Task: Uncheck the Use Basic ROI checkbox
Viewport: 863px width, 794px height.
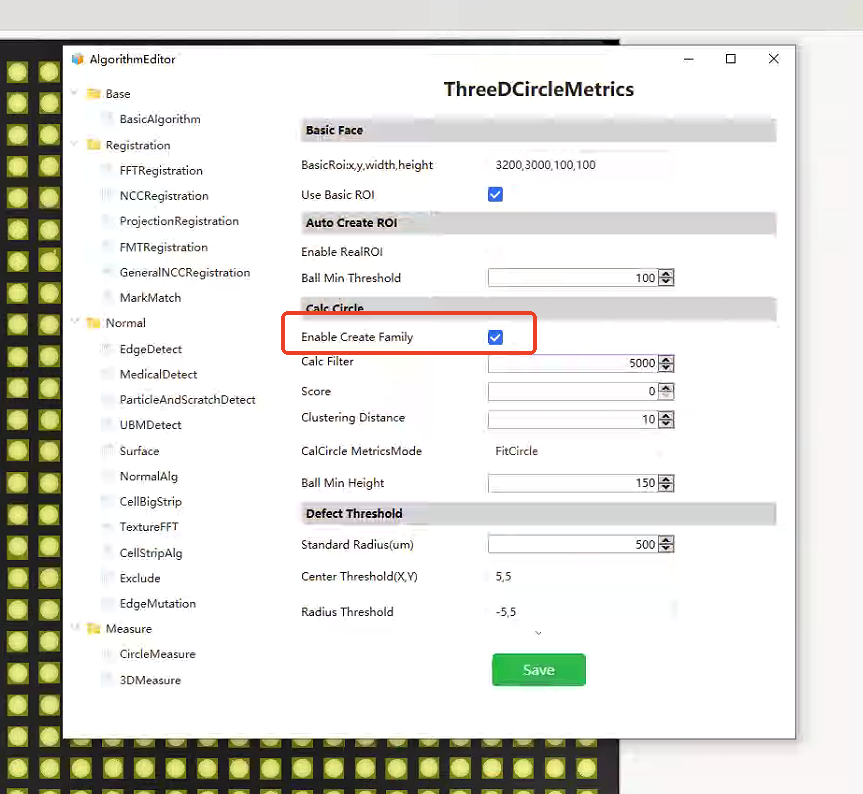Action: pyautogui.click(x=495, y=194)
